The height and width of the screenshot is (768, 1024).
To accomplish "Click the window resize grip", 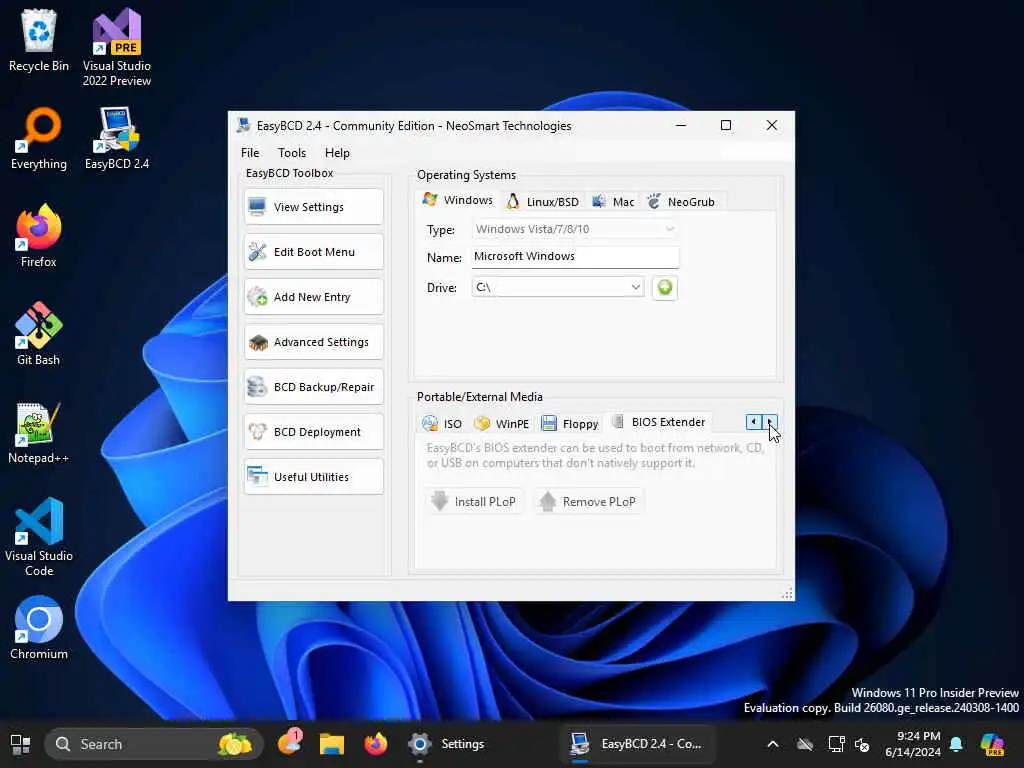I will pos(788,593).
